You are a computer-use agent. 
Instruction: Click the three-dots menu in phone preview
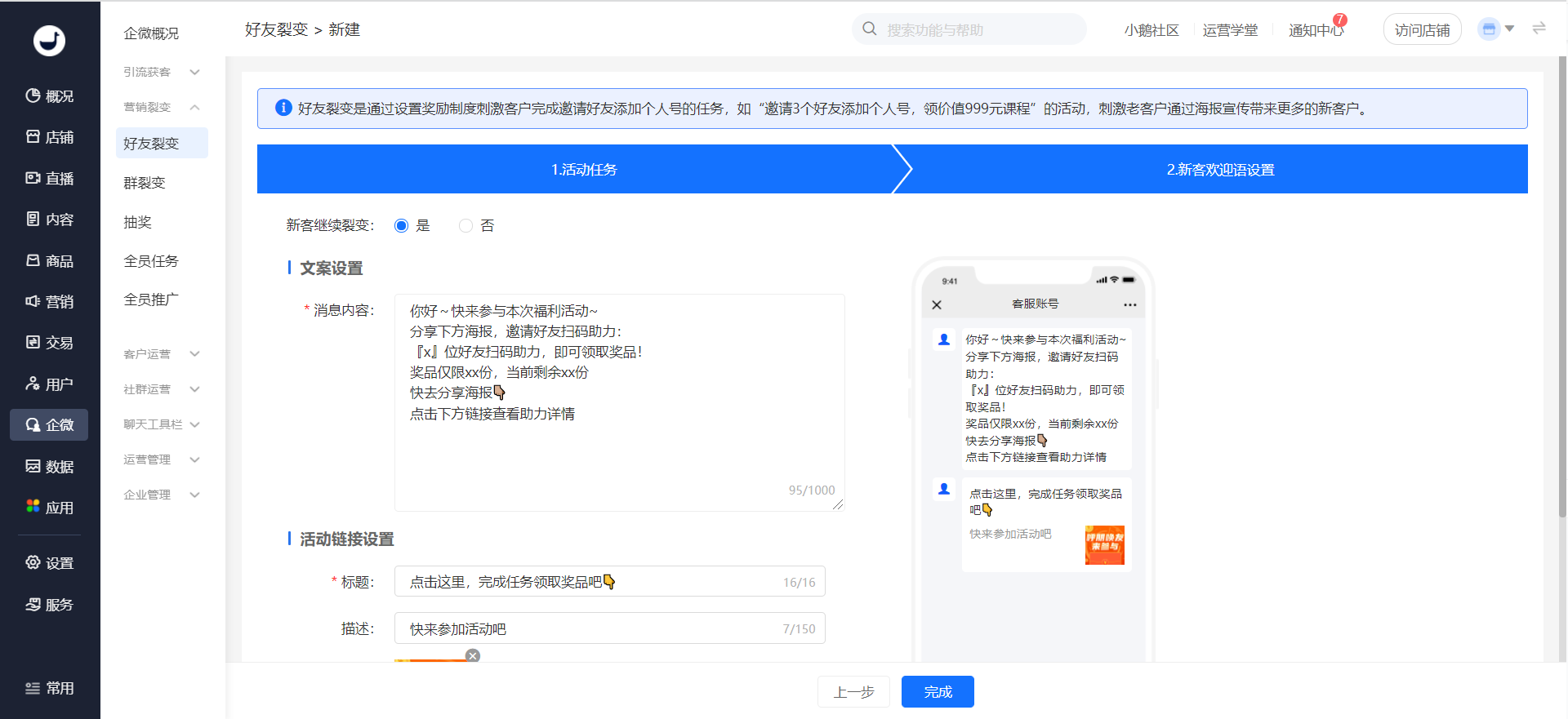[1130, 304]
